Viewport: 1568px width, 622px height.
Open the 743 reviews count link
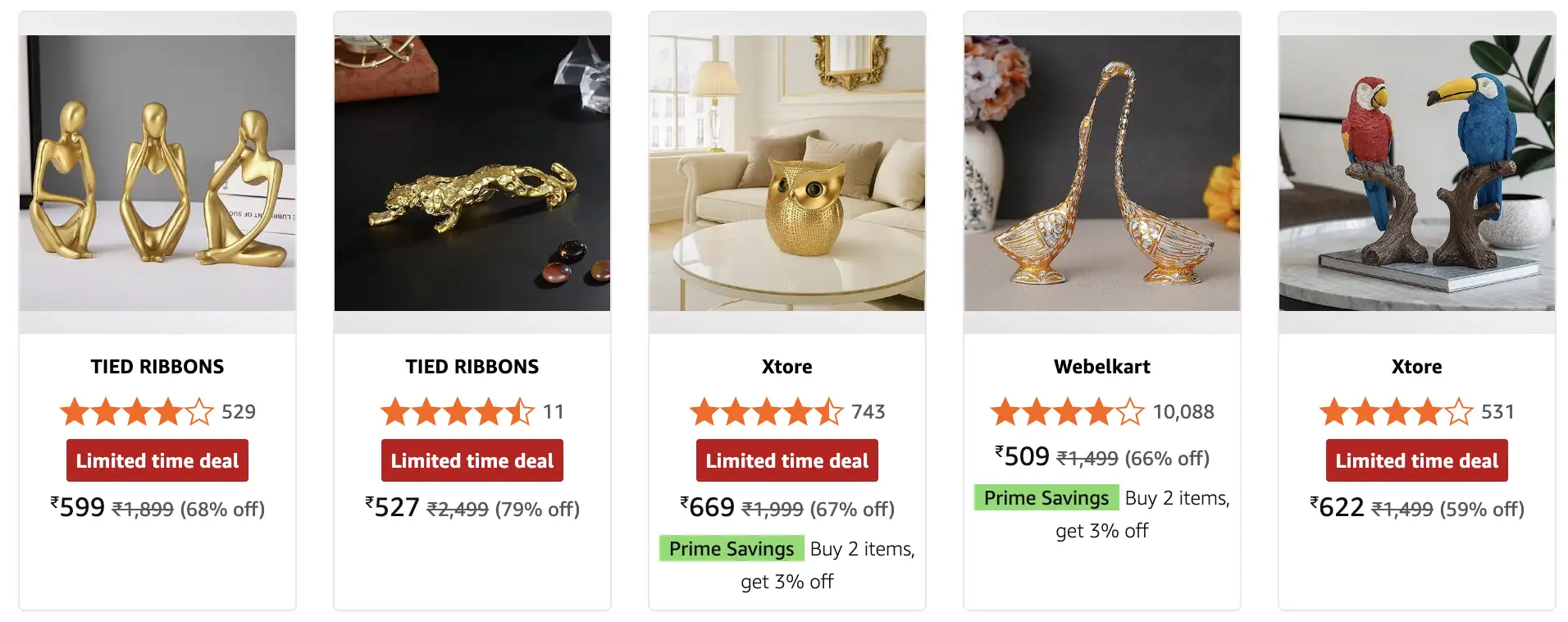(x=868, y=411)
